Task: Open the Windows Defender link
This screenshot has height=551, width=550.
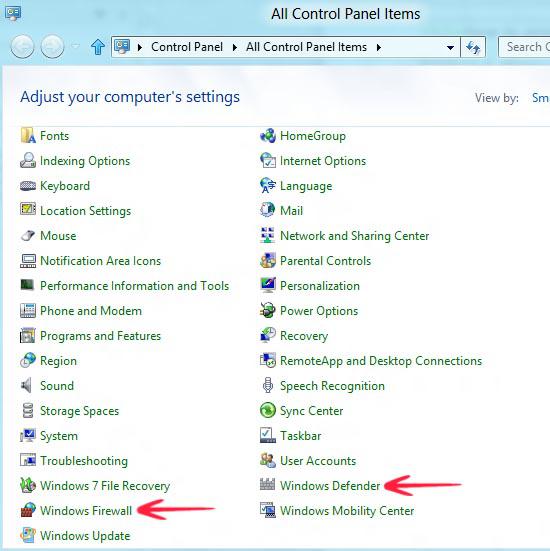Action: (330, 486)
